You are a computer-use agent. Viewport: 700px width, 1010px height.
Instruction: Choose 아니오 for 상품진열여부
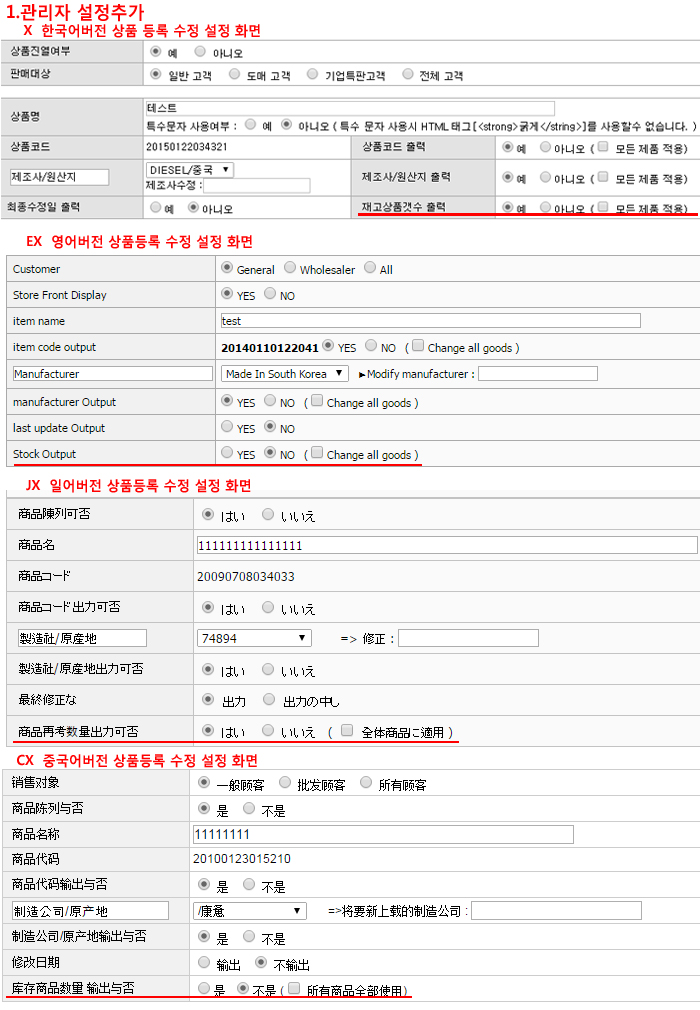click(x=200, y=51)
